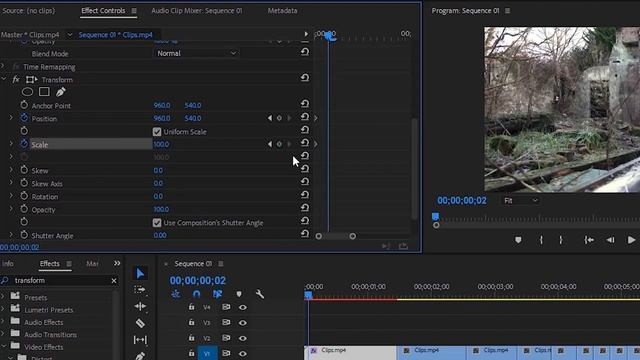Mark Out point in Program monitor
The image size is (640, 360).
(561, 240)
